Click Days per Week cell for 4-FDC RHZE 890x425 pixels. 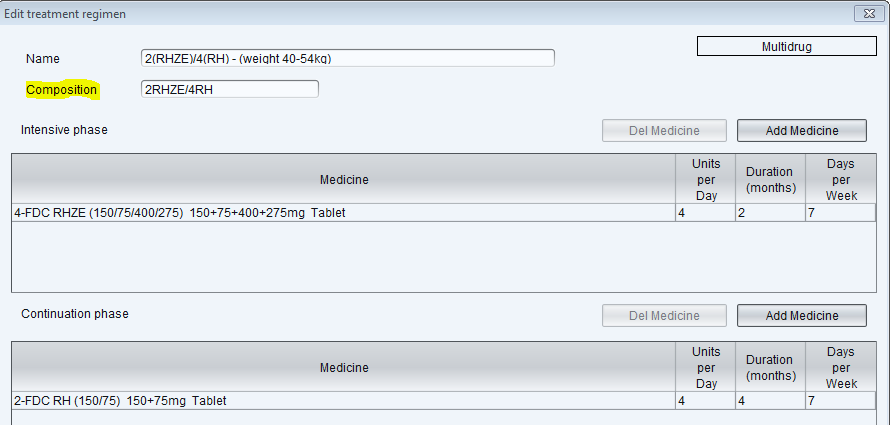point(840,213)
